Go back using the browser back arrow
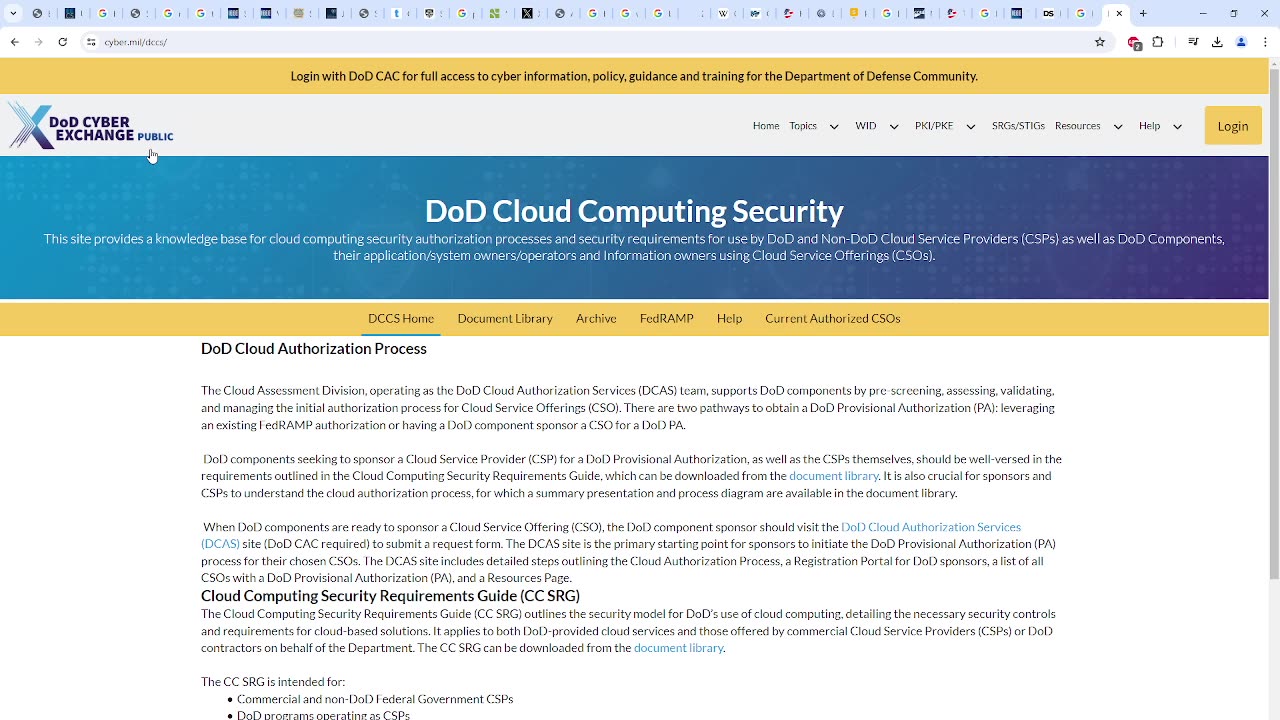This screenshot has width=1280, height=720. [x=15, y=42]
